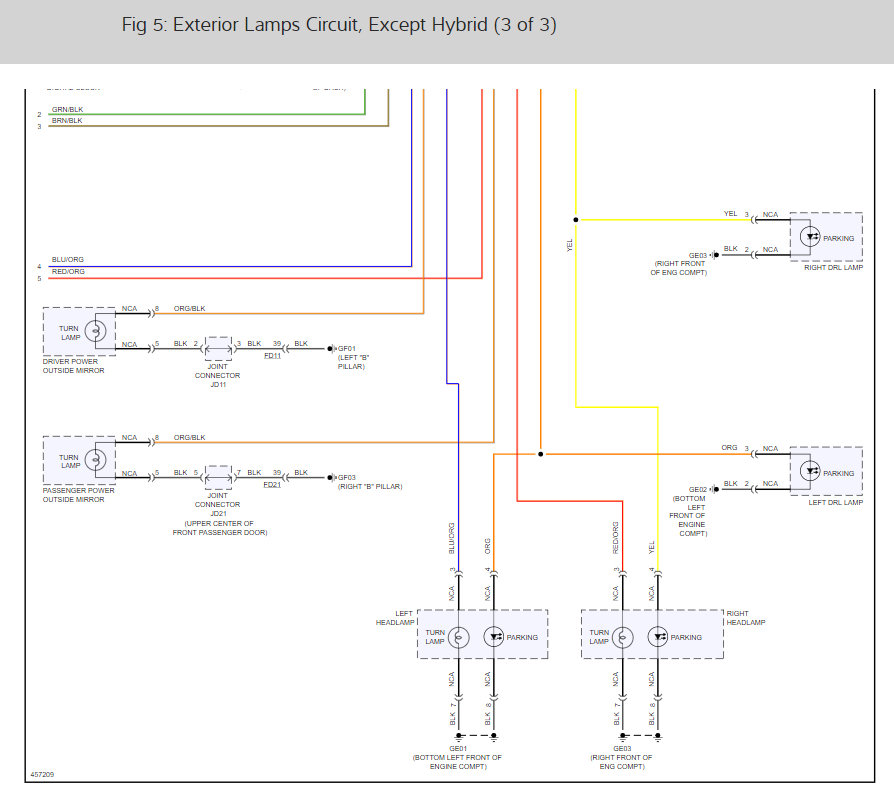Click the YEL label on Right DRL Lamp wire

click(x=730, y=214)
